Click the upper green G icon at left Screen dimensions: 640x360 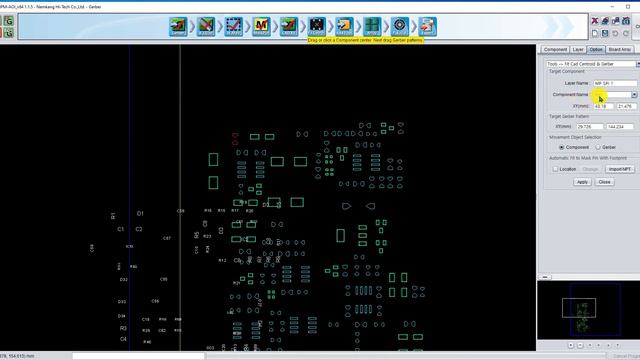9,20
